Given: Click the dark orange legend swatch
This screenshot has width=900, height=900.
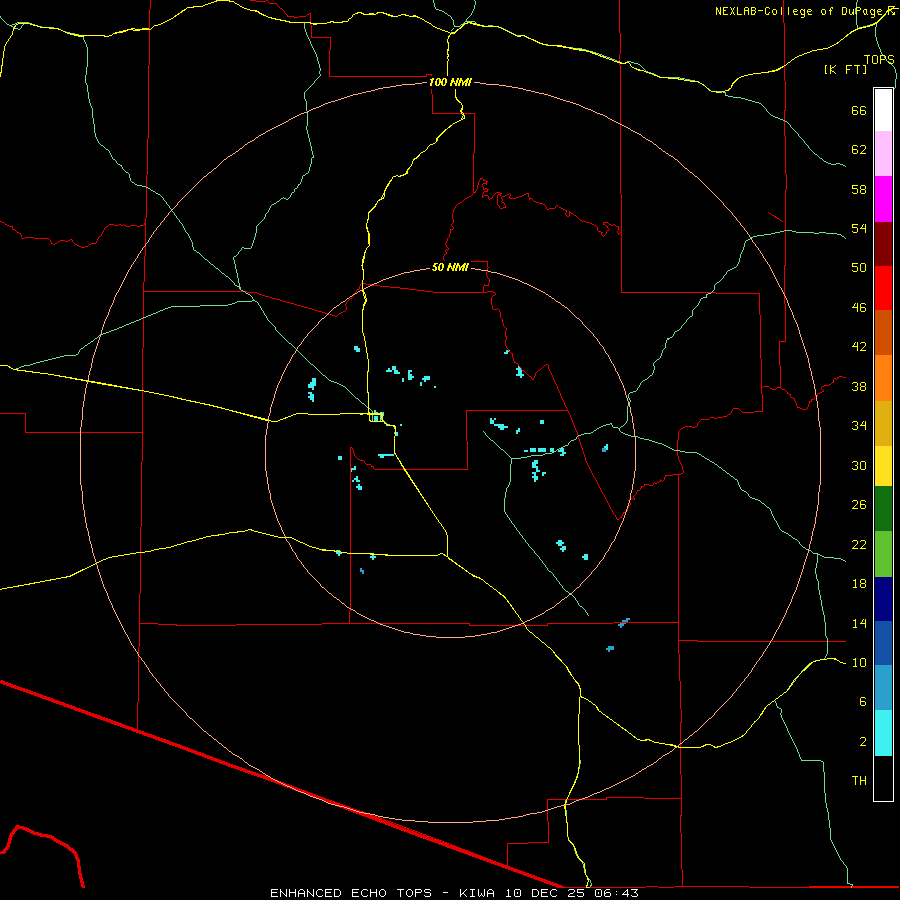Looking at the screenshot, I should click(883, 333).
